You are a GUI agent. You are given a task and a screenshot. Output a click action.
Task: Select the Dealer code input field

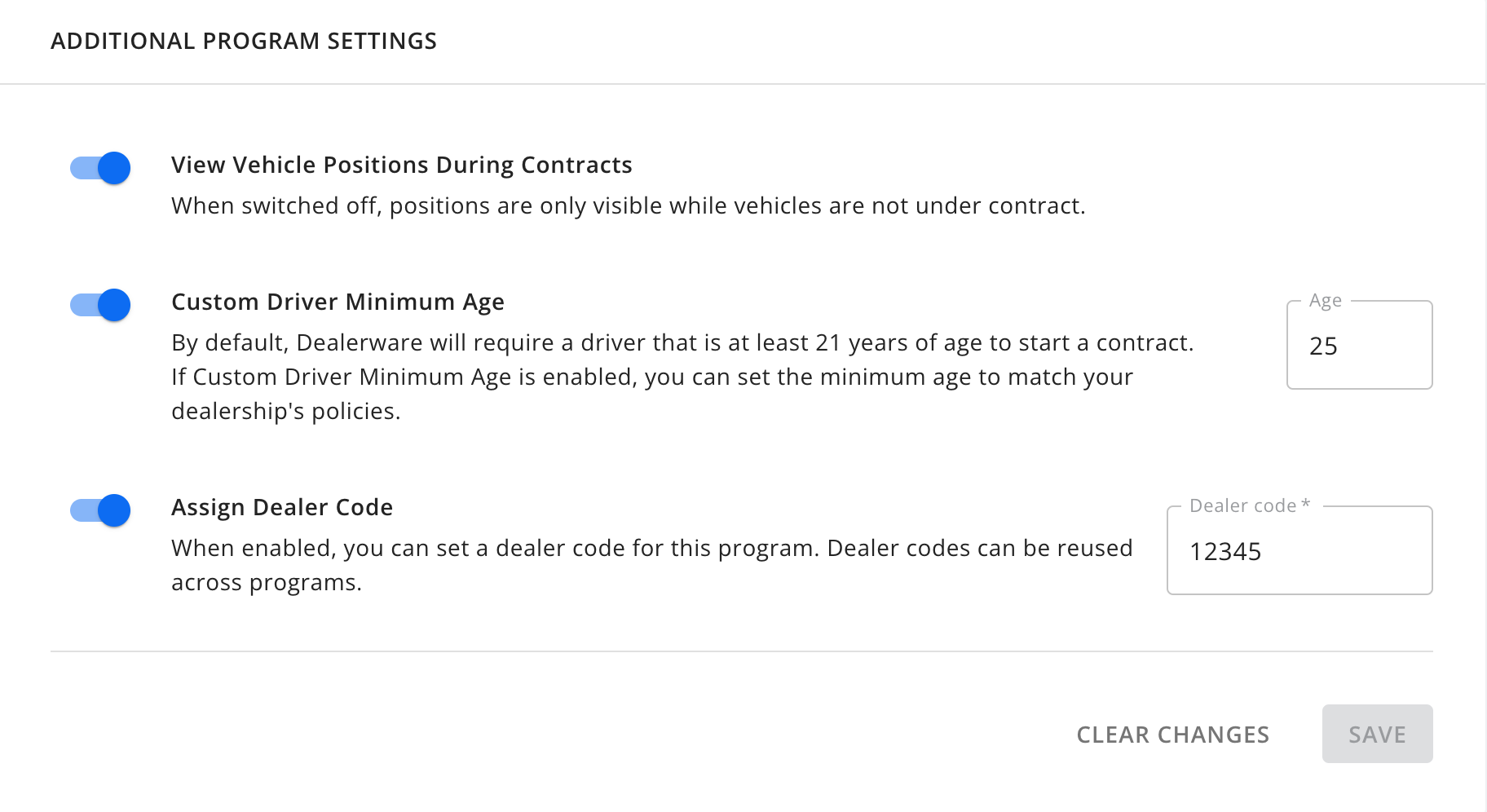[x=1298, y=551]
